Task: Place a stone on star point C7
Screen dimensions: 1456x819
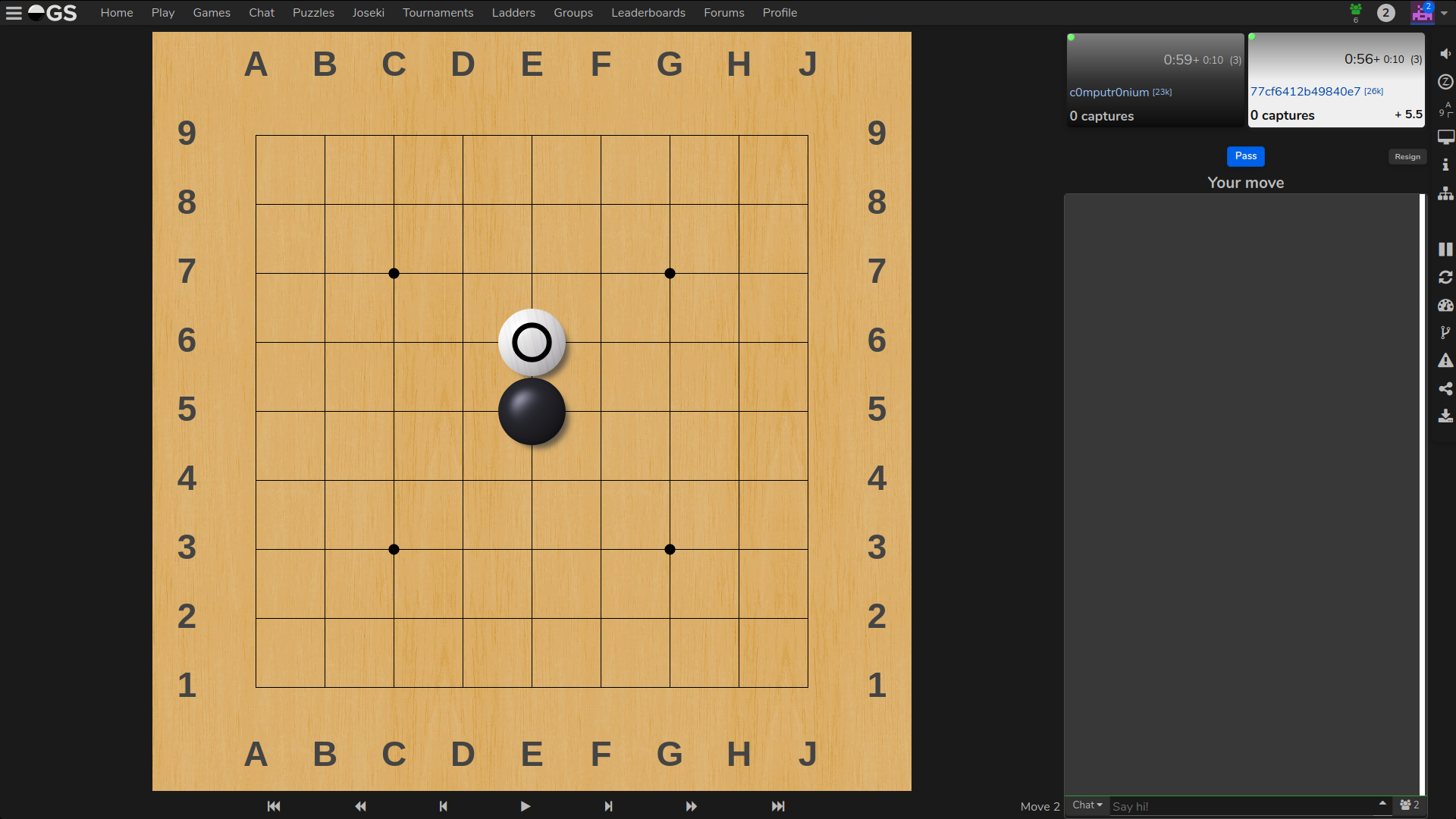Action: click(x=394, y=274)
